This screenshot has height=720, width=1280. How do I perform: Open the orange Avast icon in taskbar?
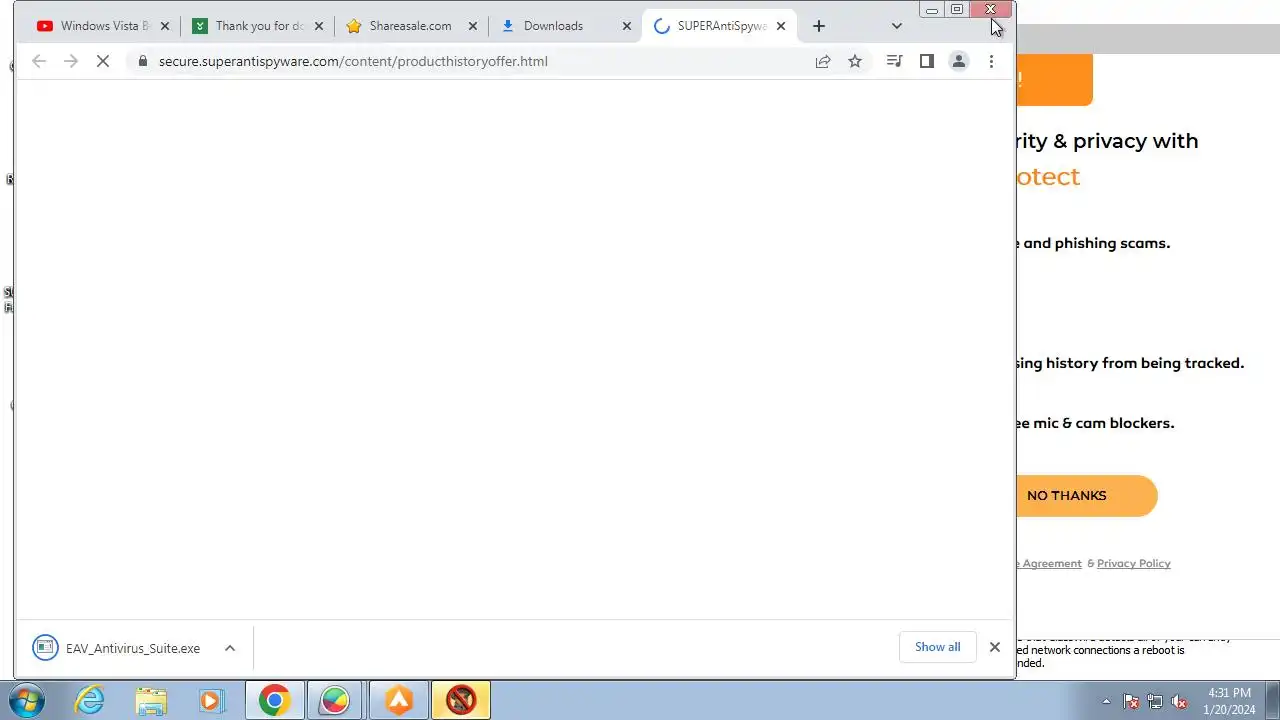(x=399, y=700)
